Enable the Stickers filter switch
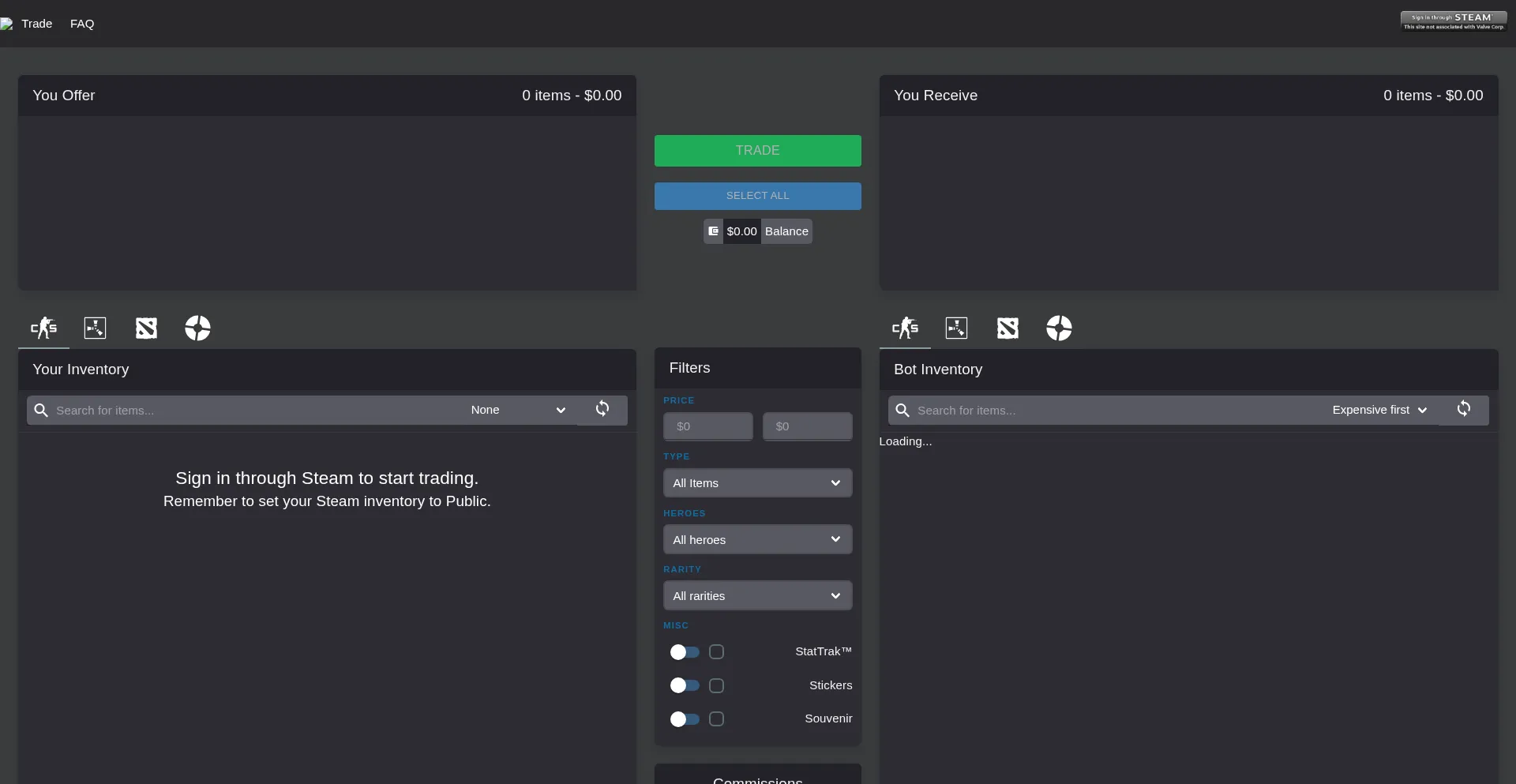 (685, 685)
